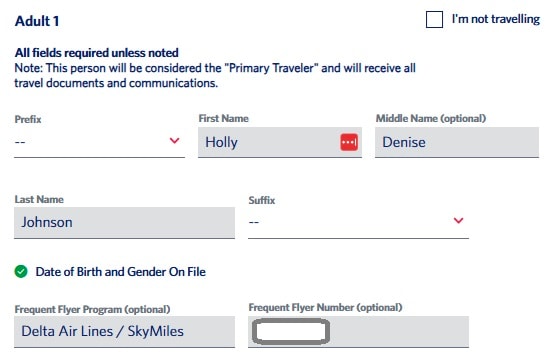Screen dimensions: 552x362
Task: Click the Date of Birth and Gender On File text
Action: coord(121,272)
